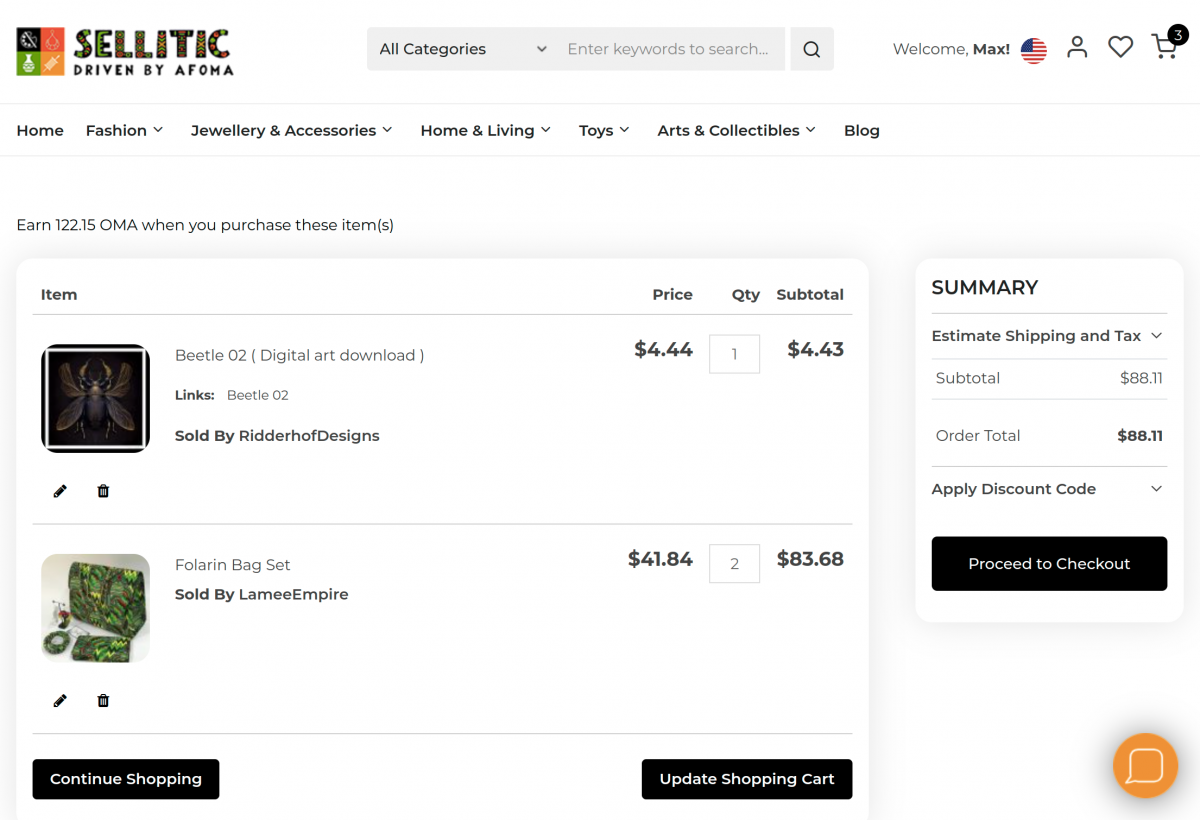This screenshot has width=1200, height=820.
Task: Expand Jewellery & Accessories menu
Action: [x=292, y=130]
